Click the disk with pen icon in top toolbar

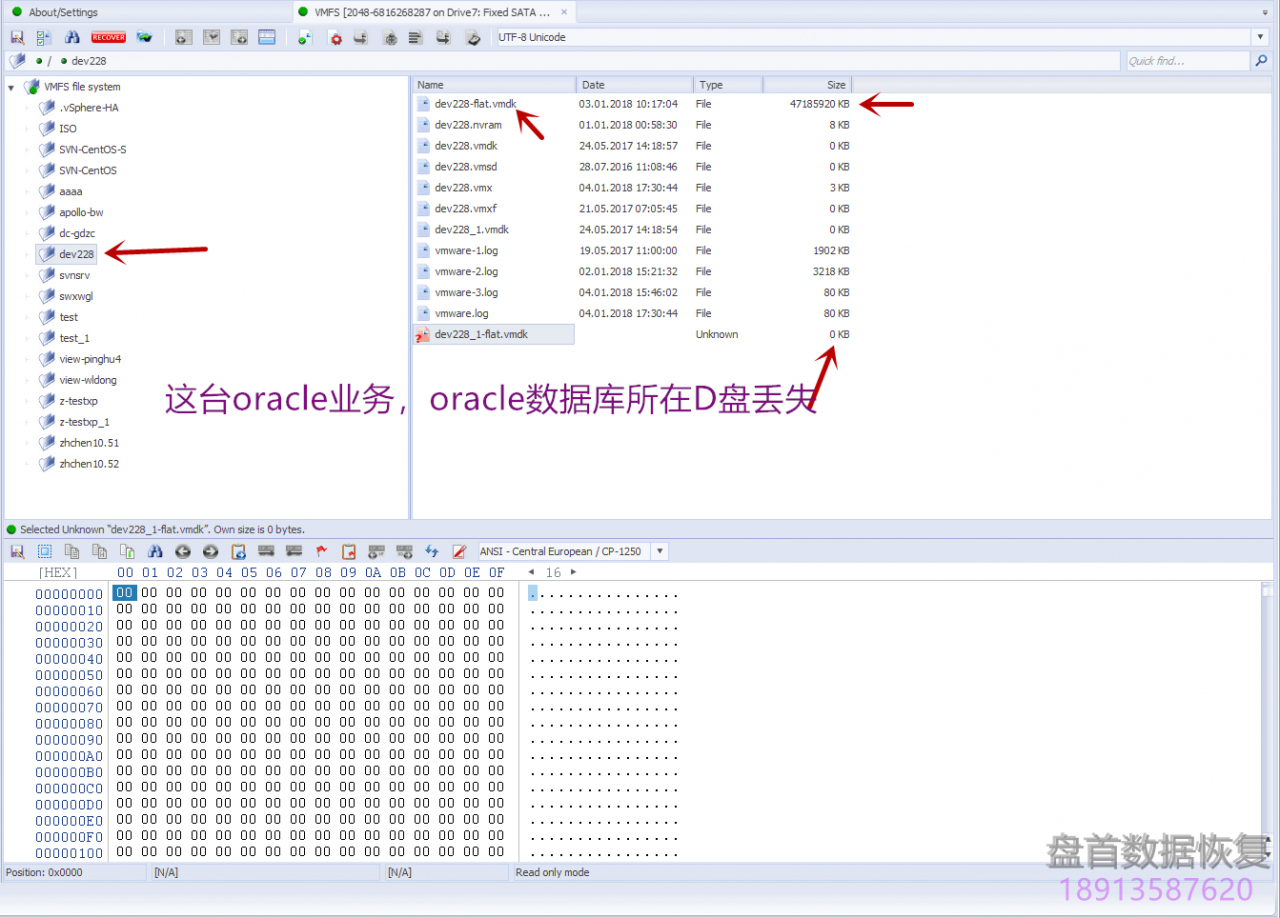(x=474, y=38)
